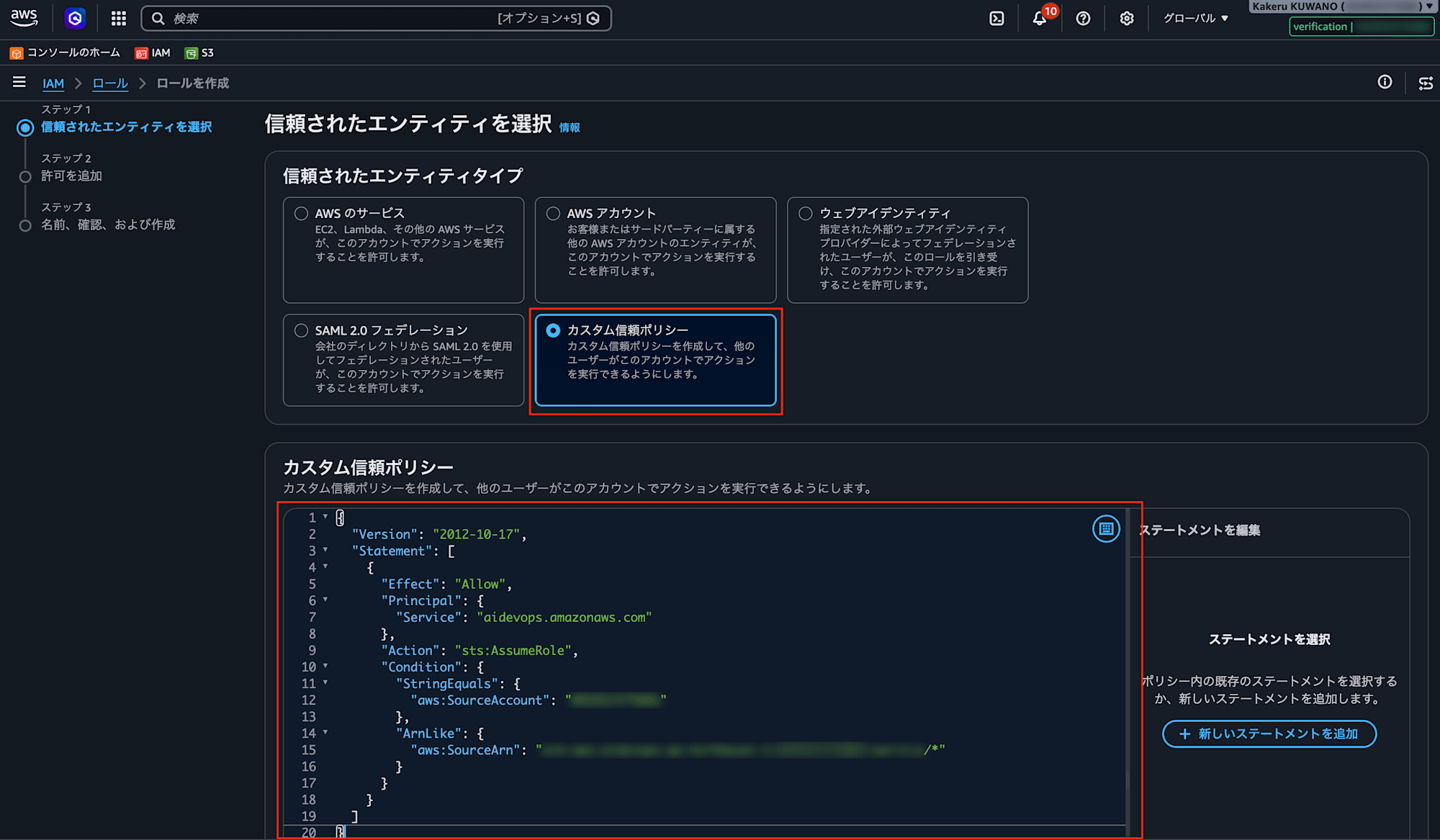Focus the top search field

(376, 18)
